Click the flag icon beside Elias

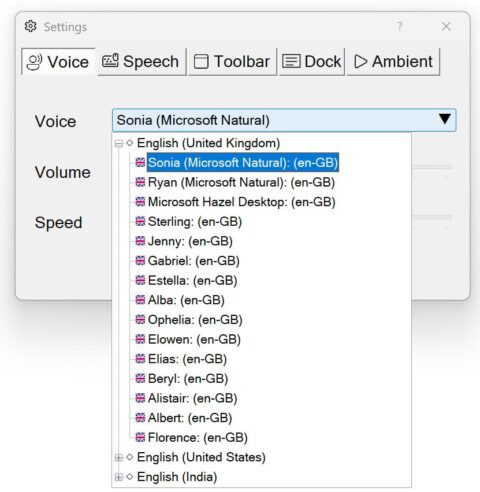tap(140, 359)
